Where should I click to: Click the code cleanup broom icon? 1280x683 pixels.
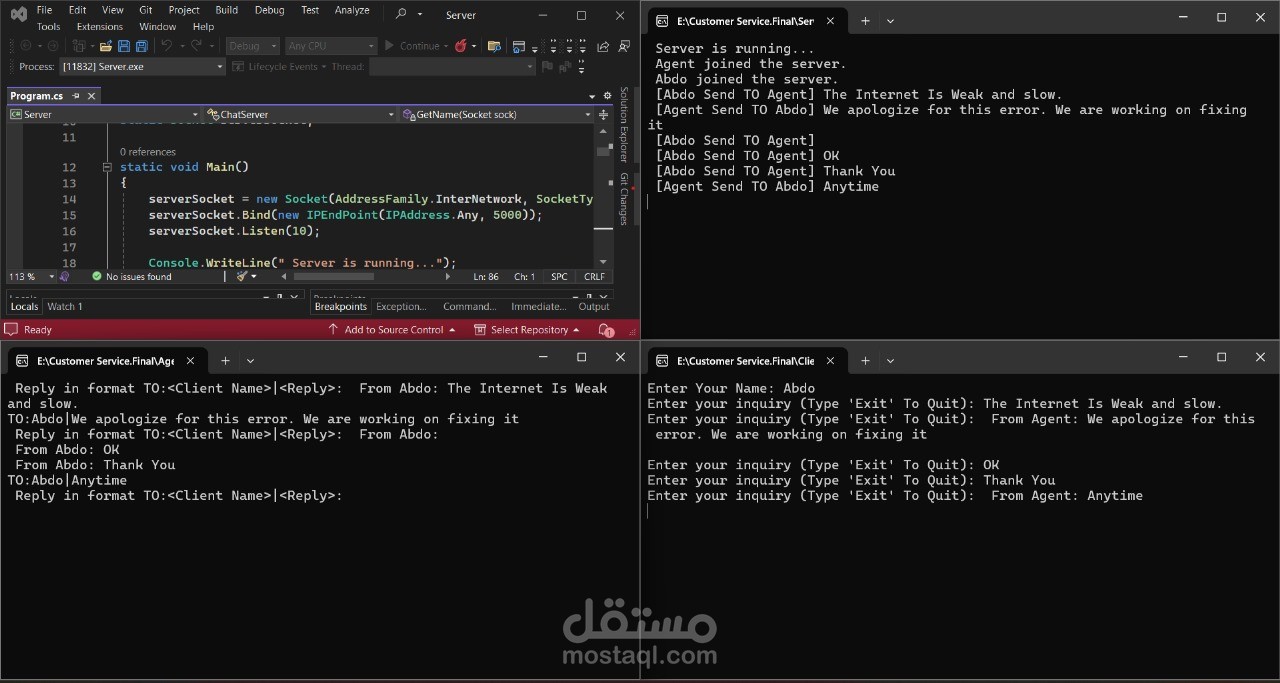tap(242, 276)
